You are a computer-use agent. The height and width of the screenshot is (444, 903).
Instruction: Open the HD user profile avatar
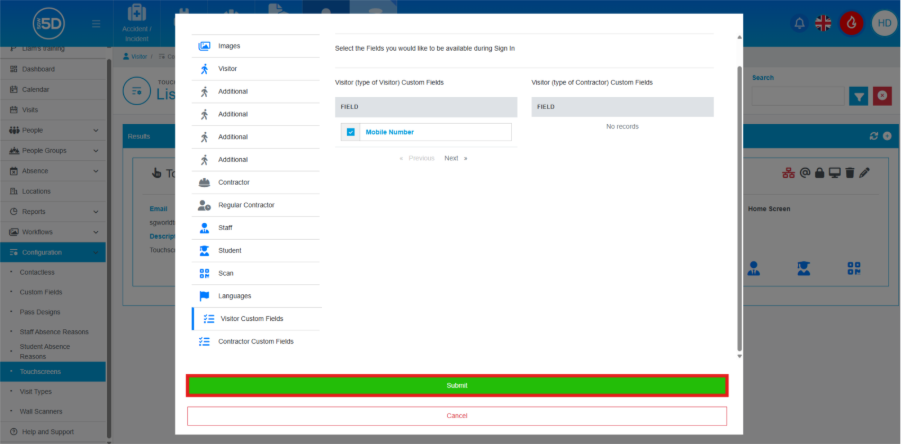coord(884,24)
